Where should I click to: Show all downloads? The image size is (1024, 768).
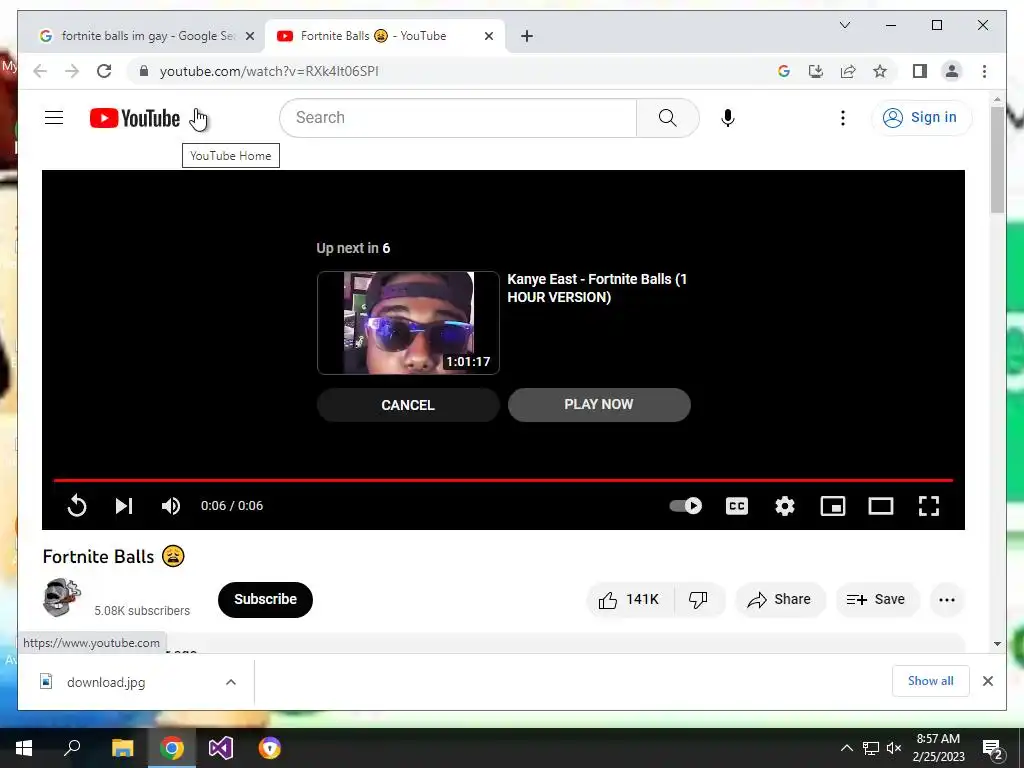[x=931, y=681]
